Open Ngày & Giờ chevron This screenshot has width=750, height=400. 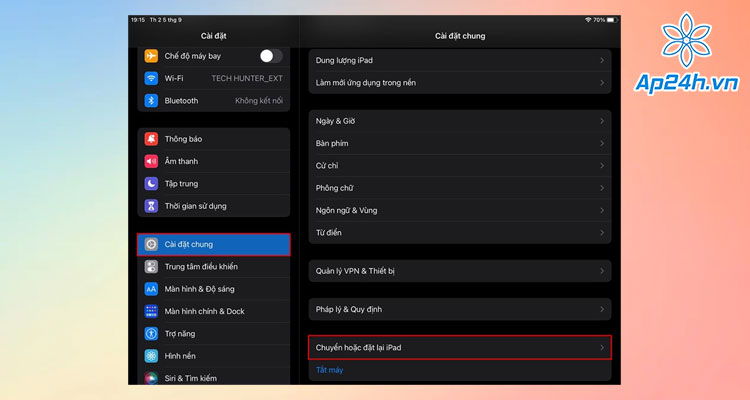[602, 122]
